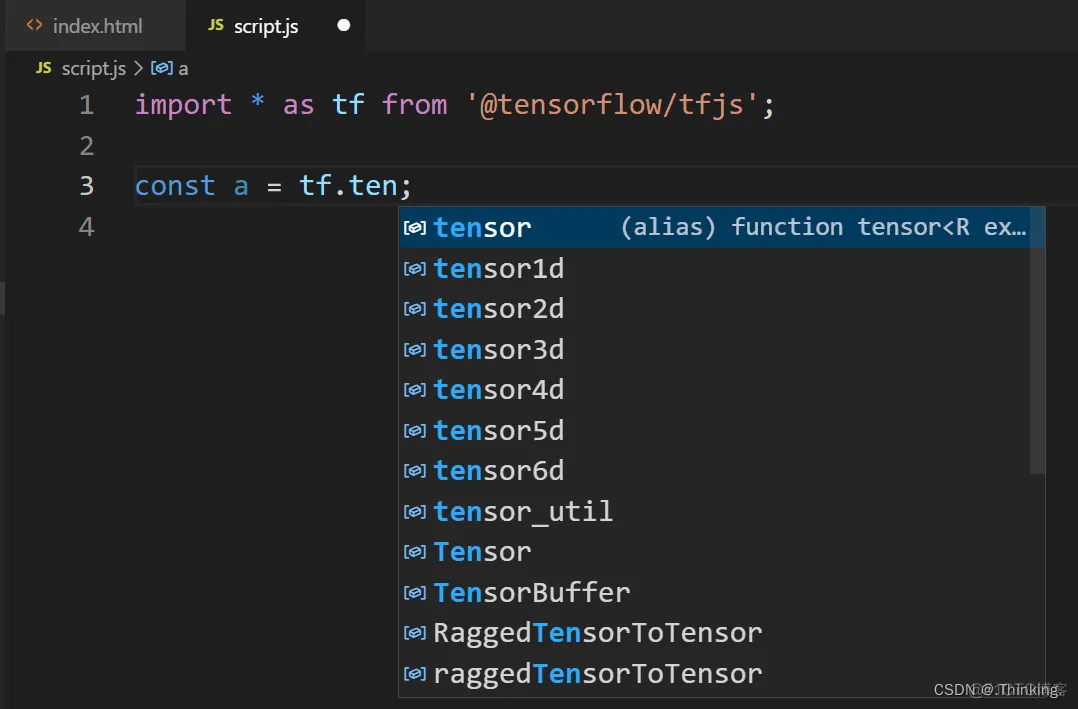Screen dimensions: 1078x709
Task: Click the symbol icon beside 'TensorBuffer'
Action: pyautogui.click(x=415, y=592)
